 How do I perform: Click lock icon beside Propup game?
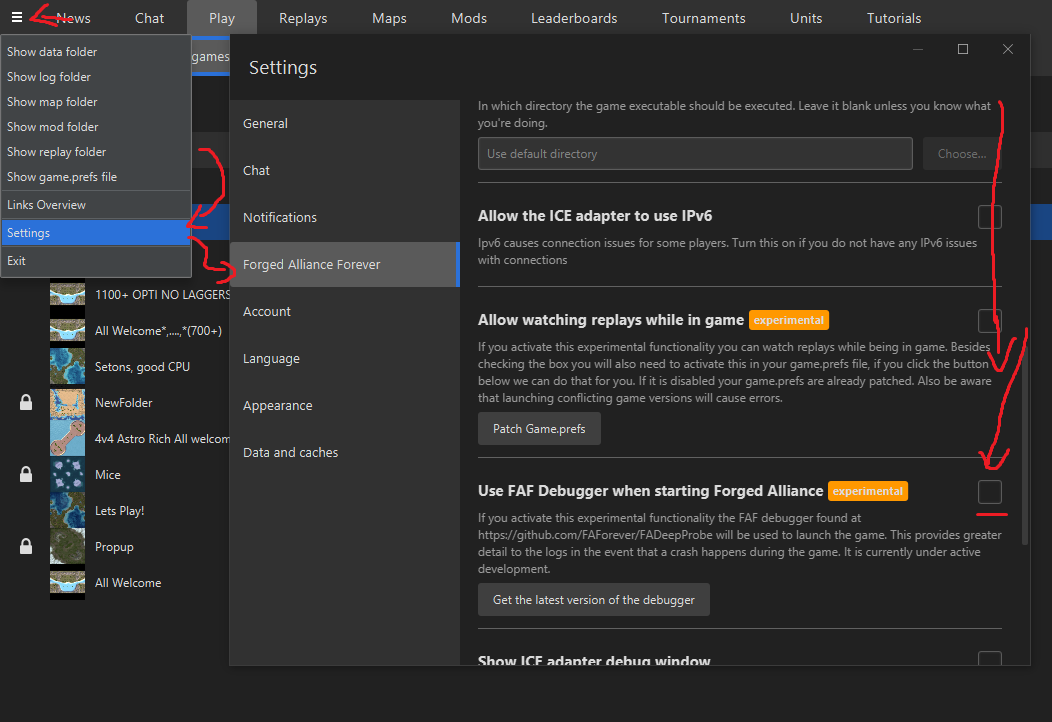point(25,546)
